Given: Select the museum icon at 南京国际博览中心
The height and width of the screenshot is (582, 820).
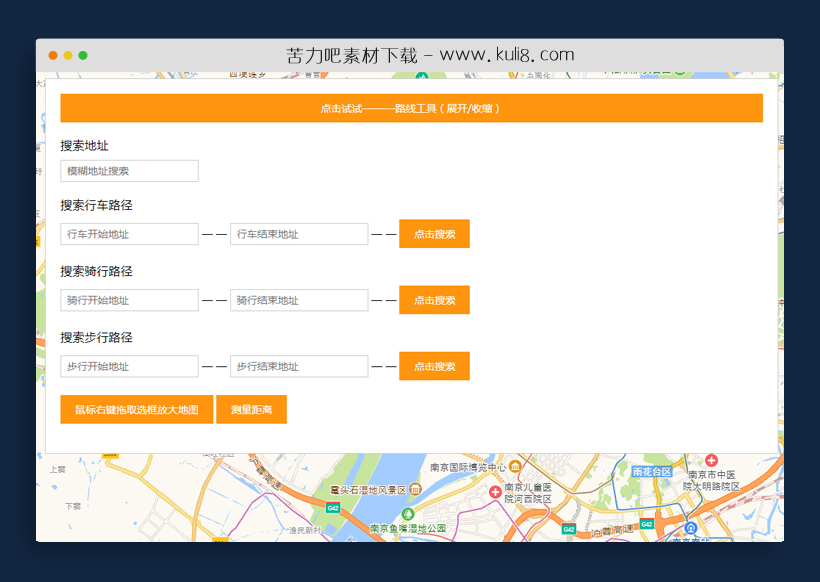Looking at the screenshot, I should click(x=515, y=465).
